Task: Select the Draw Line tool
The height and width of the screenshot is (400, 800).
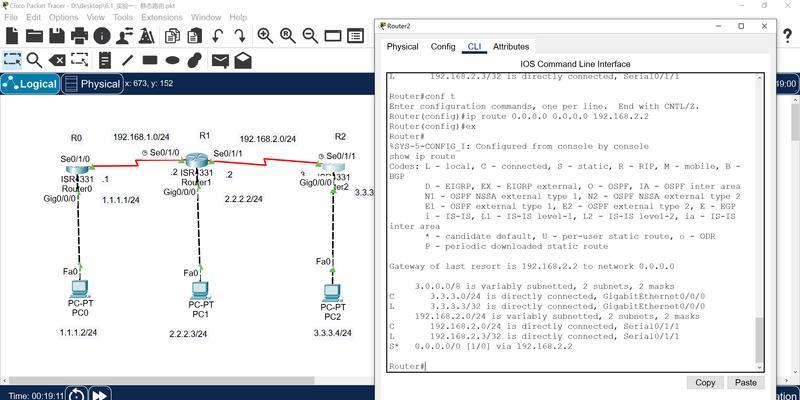Action: [127, 60]
